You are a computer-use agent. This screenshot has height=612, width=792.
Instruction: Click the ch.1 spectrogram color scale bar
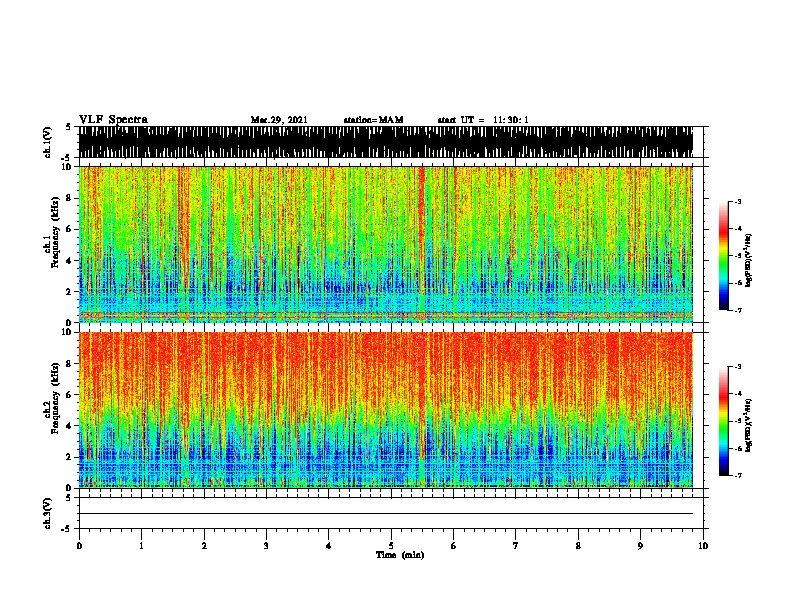pos(724,256)
